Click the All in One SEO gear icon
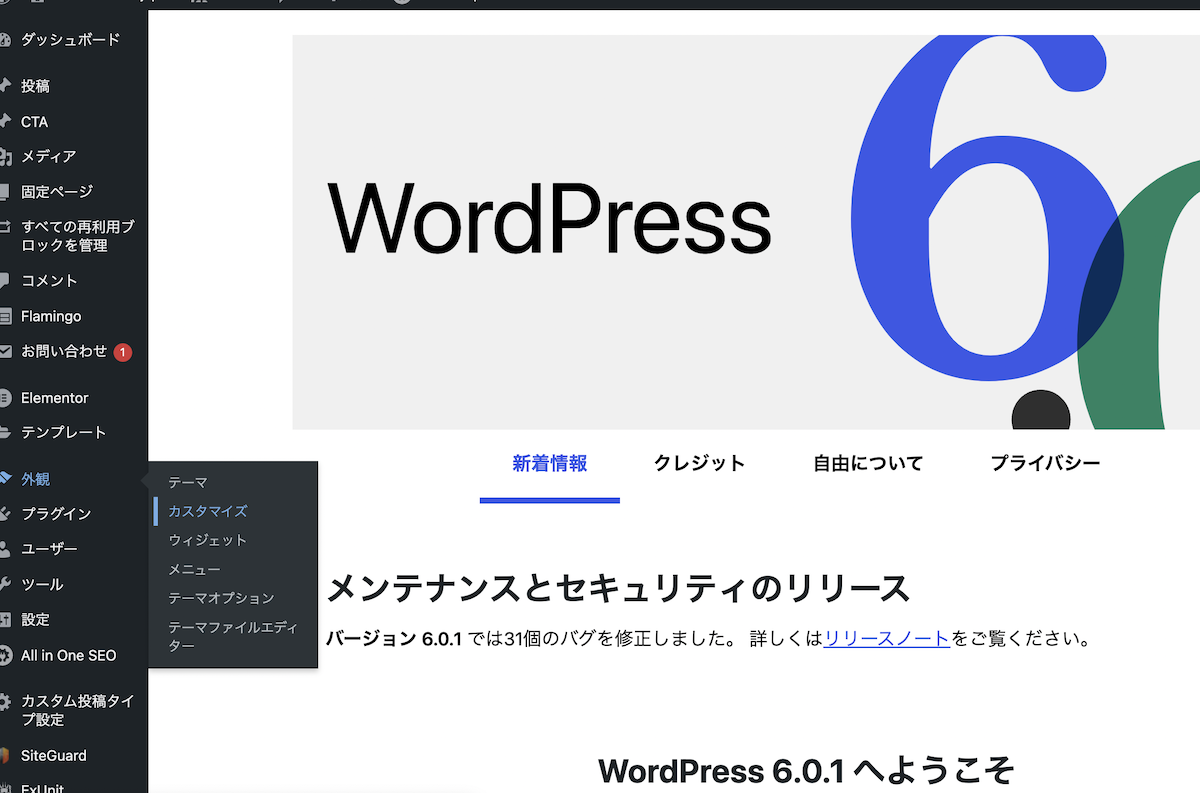Screen dimensions: 1200x793 (5, 656)
